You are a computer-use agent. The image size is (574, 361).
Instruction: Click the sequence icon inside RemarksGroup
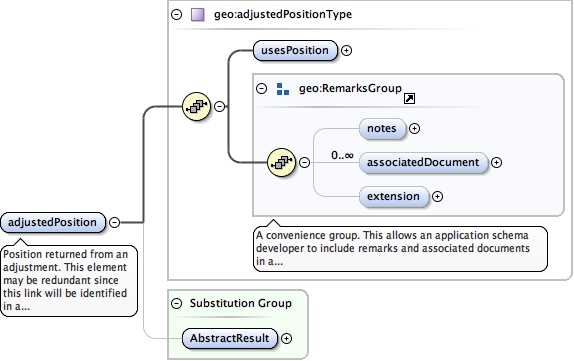tap(282, 162)
